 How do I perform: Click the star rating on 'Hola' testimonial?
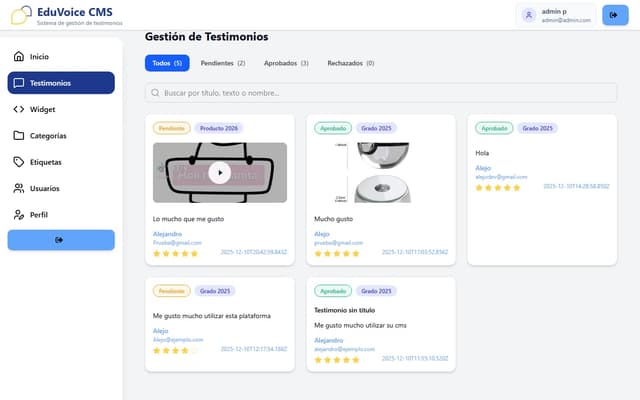click(x=498, y=187)
